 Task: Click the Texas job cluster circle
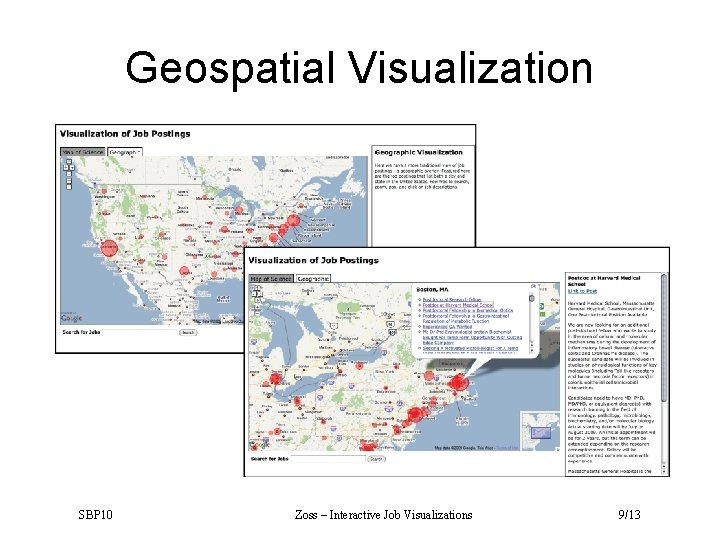[185, 271]
